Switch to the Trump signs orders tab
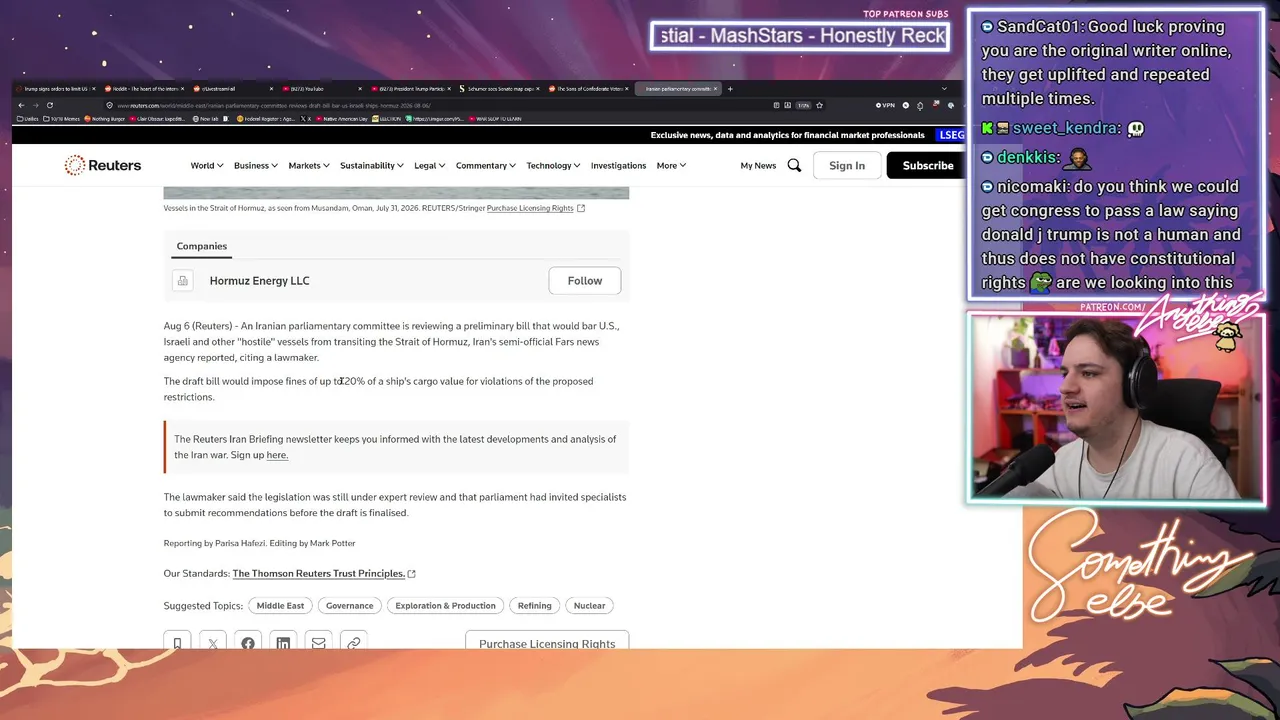Image resolution: width=1280 pixels, height=720 pixels. coord(54,89)
